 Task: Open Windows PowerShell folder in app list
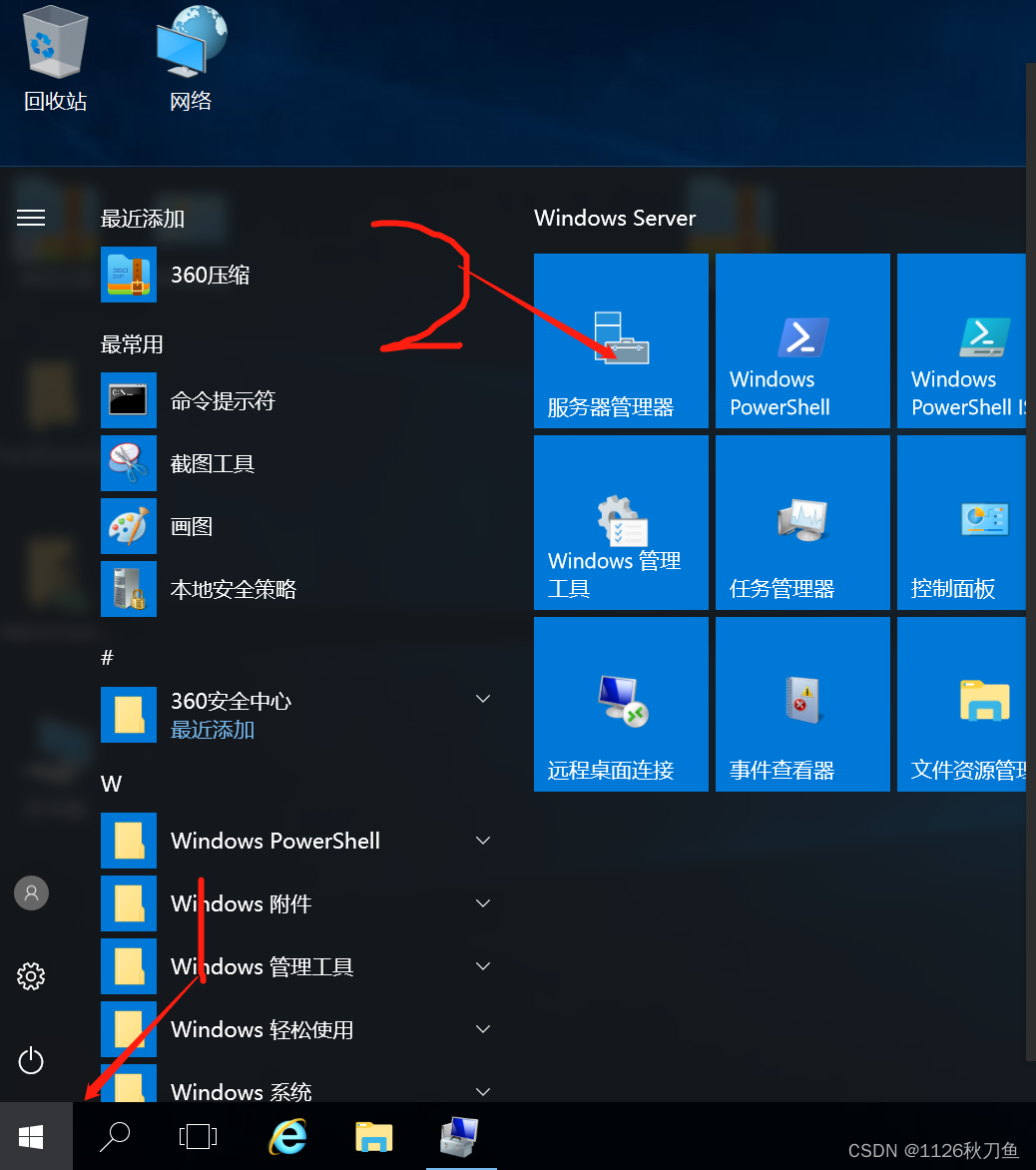tap(298, 841)
